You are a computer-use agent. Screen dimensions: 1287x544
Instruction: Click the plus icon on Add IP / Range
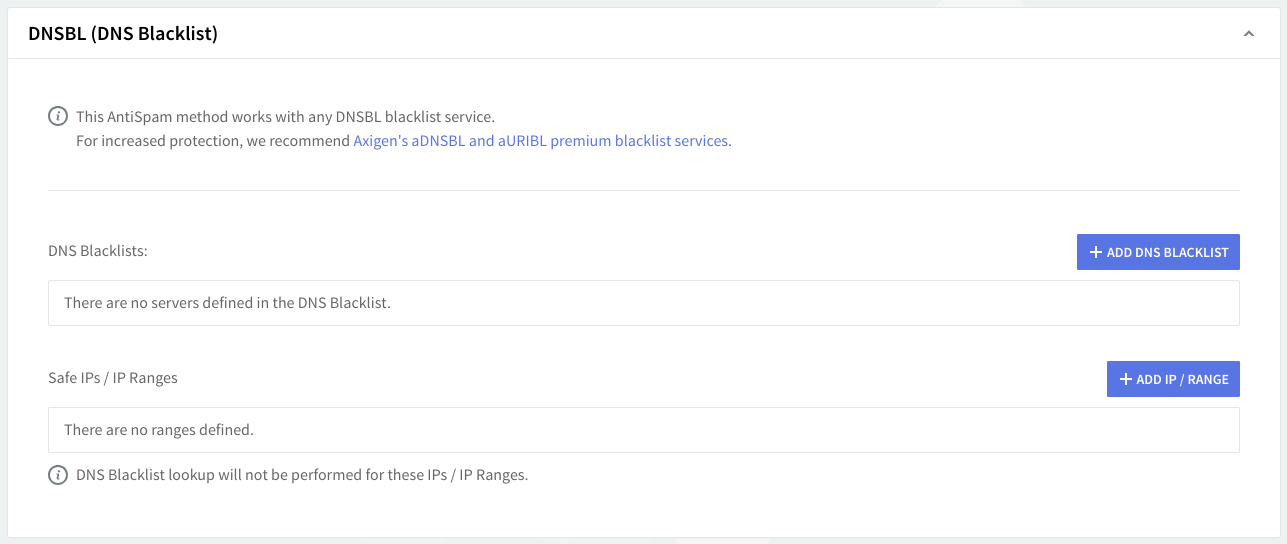(1126, 379)
